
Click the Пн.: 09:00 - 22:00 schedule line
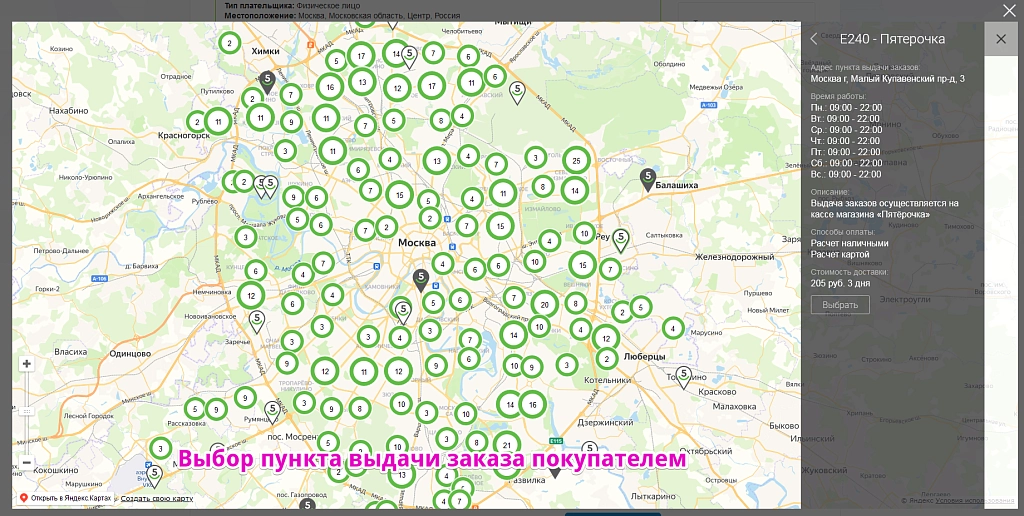[x=846, y=108]
